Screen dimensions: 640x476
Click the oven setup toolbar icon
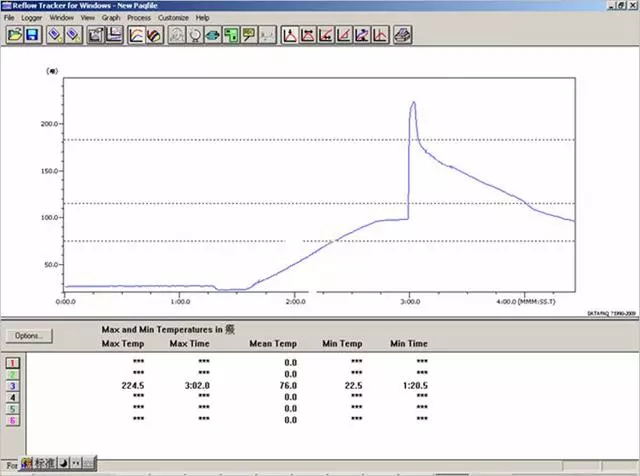point(96,35)
